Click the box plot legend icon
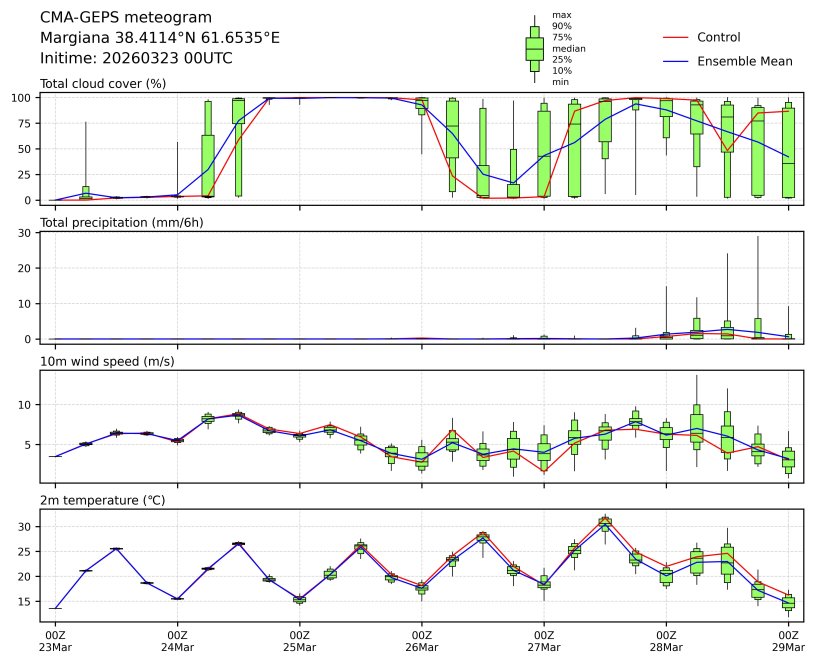Screen dimensions: 816x664 point(534,48)
